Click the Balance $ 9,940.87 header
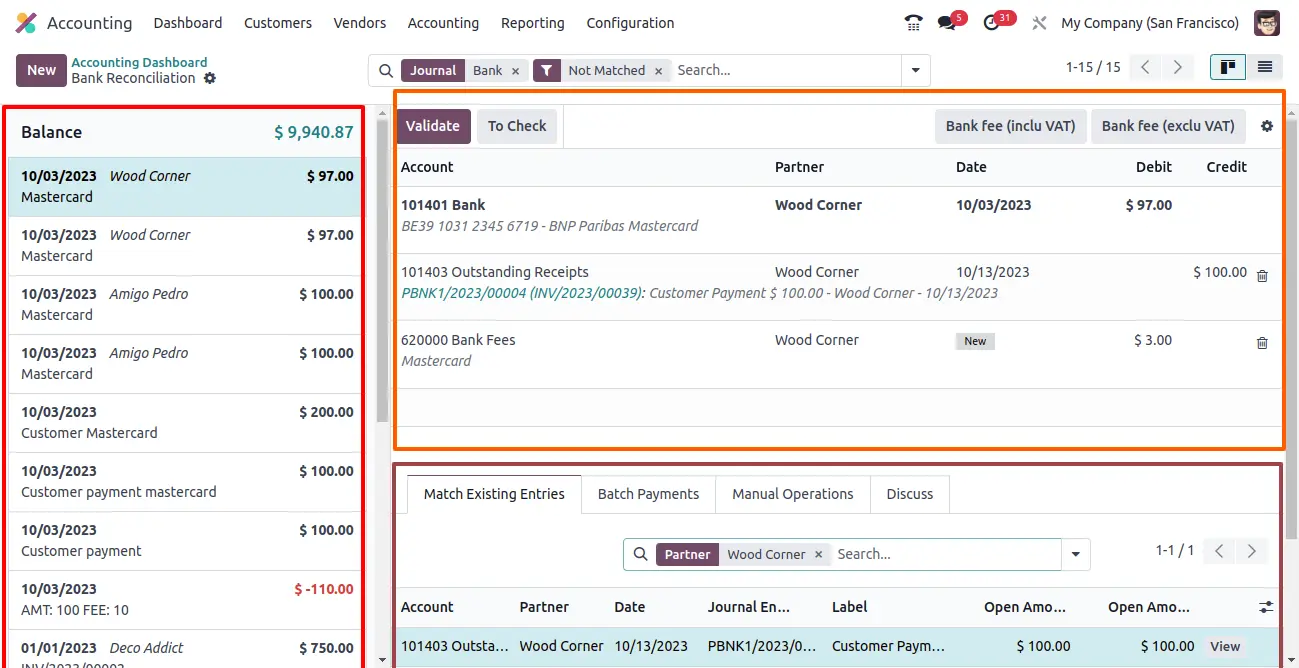This screenshot has height=668, width=1299. (x=186, y=132)
